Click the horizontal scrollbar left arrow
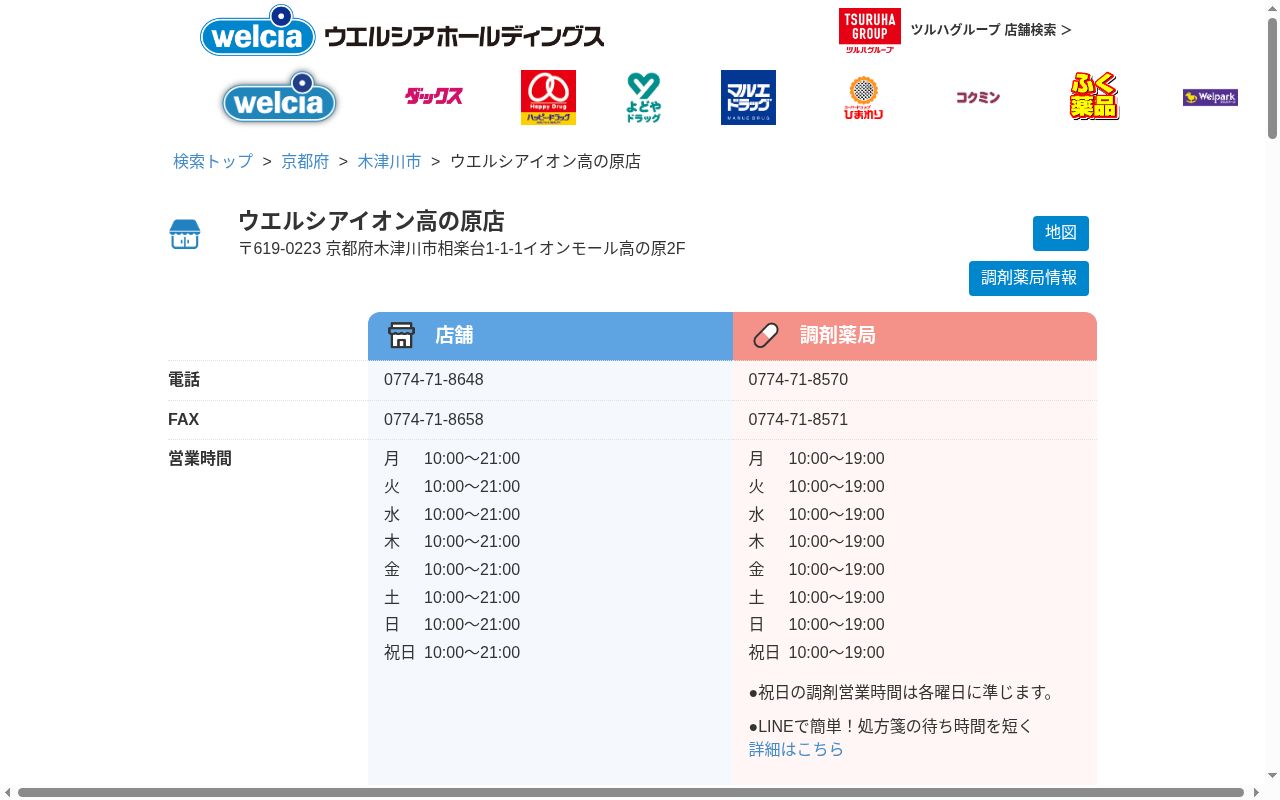The width and height of the screenshot is (1280, 800). [8, 793]
